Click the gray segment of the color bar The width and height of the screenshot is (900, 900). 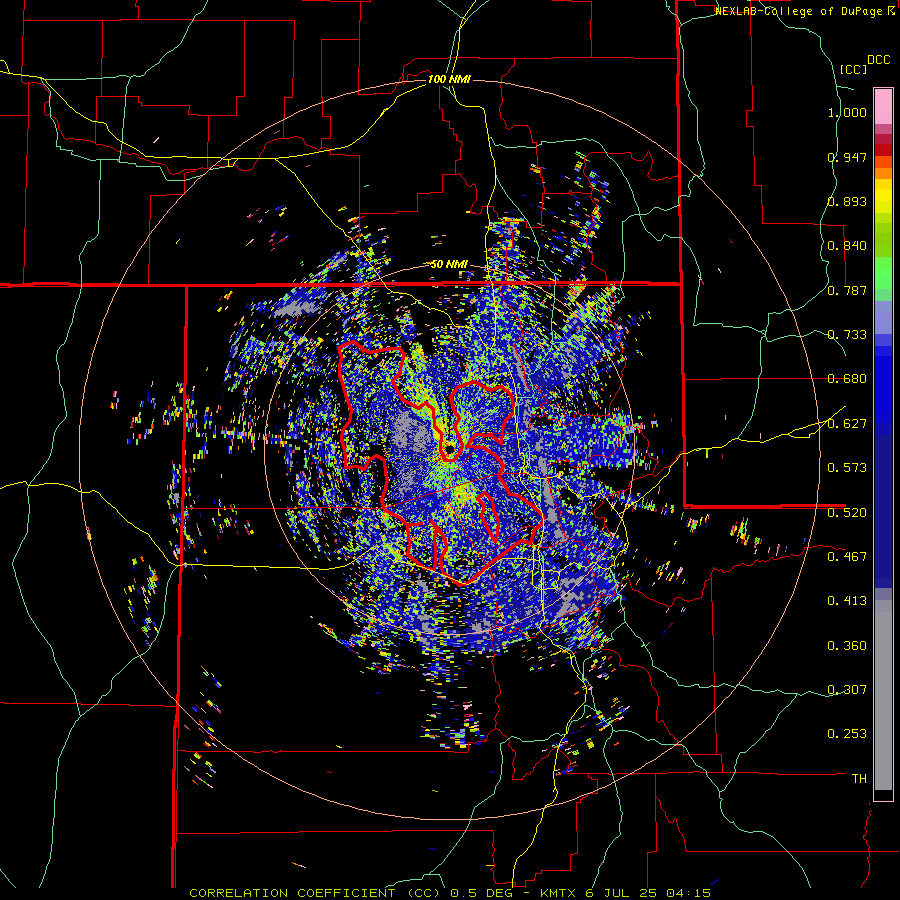[883, 695]
